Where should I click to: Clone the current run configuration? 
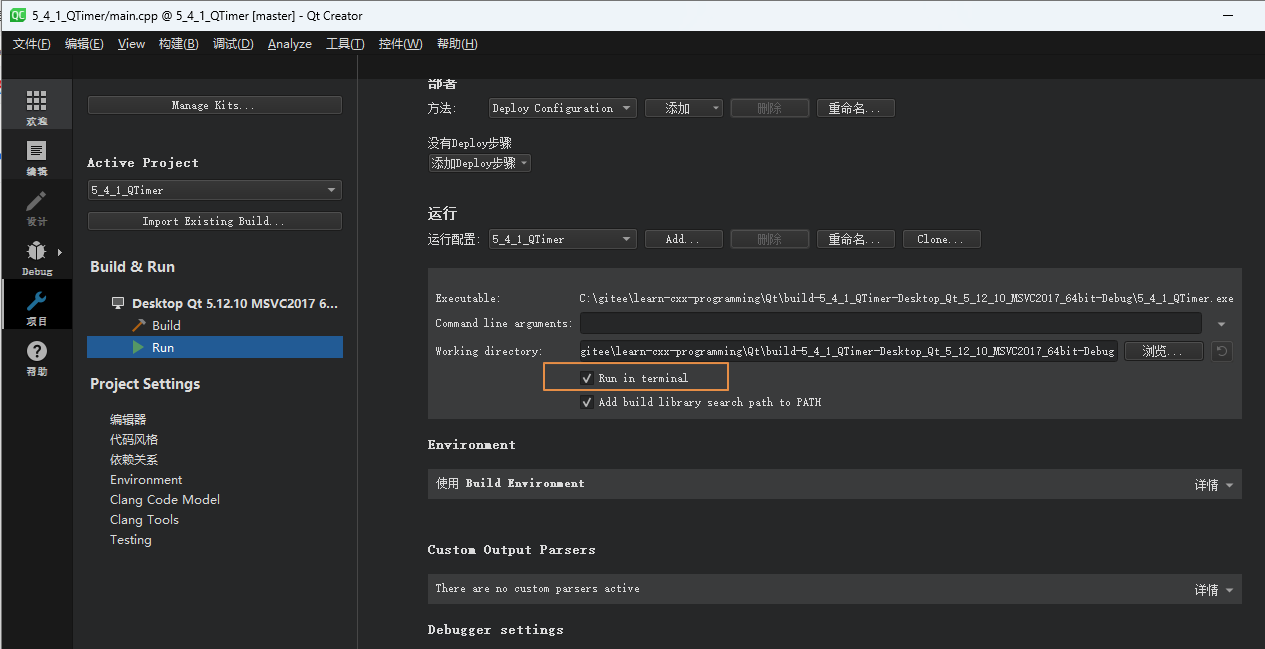(x=941, y=239)
